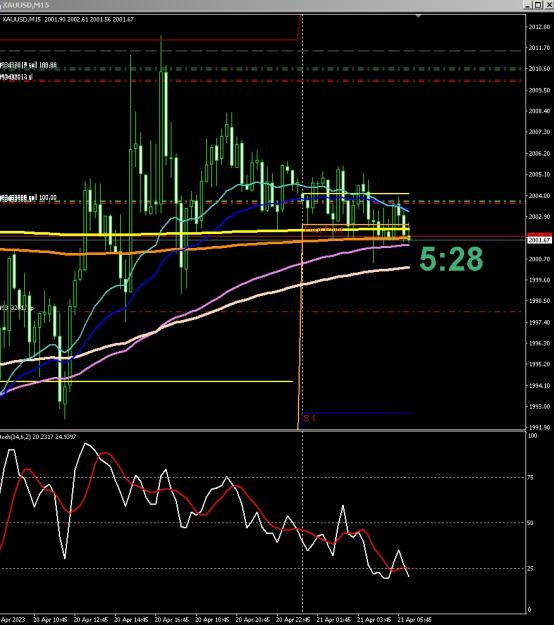Click the 20 Apr 16:45 time label
Screen dimensions: 554x625
(171, 620)
